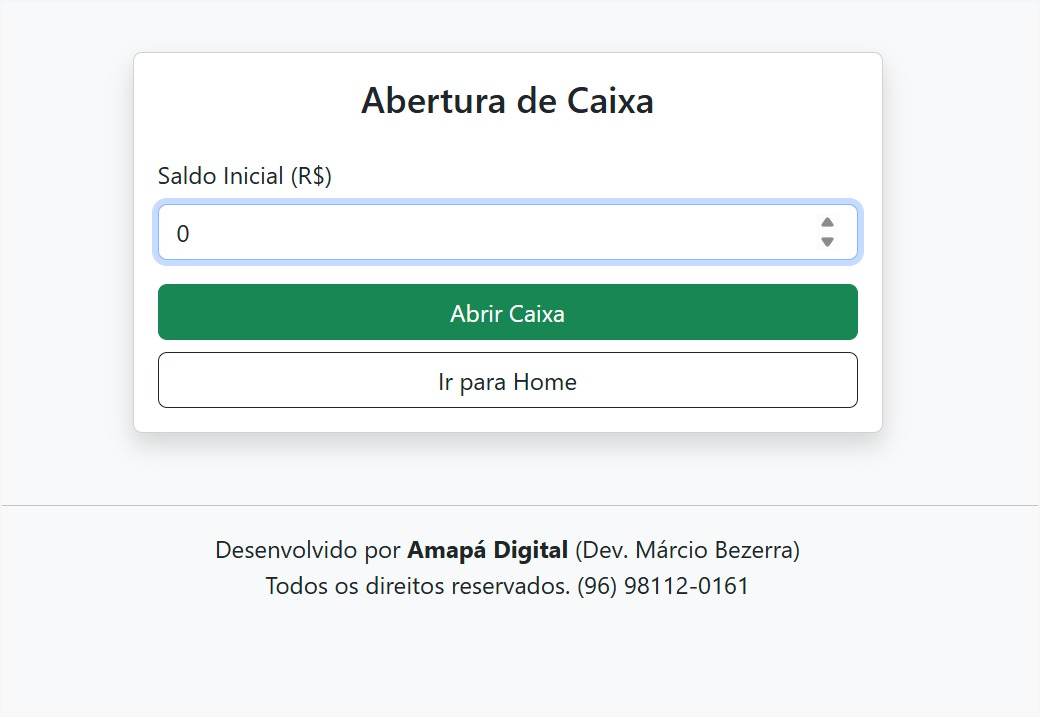Screen dimensions: 1040x717
Task: Navigate home with the Ir para Home option
Action: [x=507, y=381]
